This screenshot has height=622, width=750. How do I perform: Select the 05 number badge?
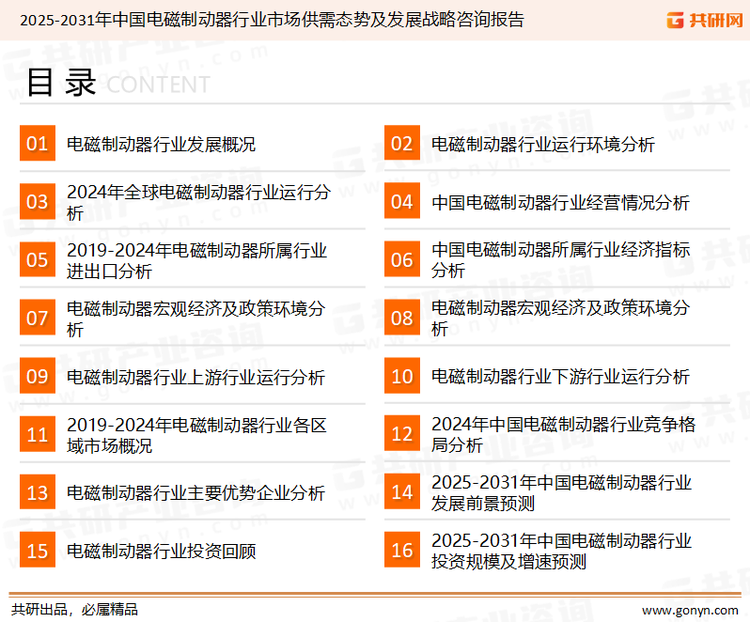[37, 260]
